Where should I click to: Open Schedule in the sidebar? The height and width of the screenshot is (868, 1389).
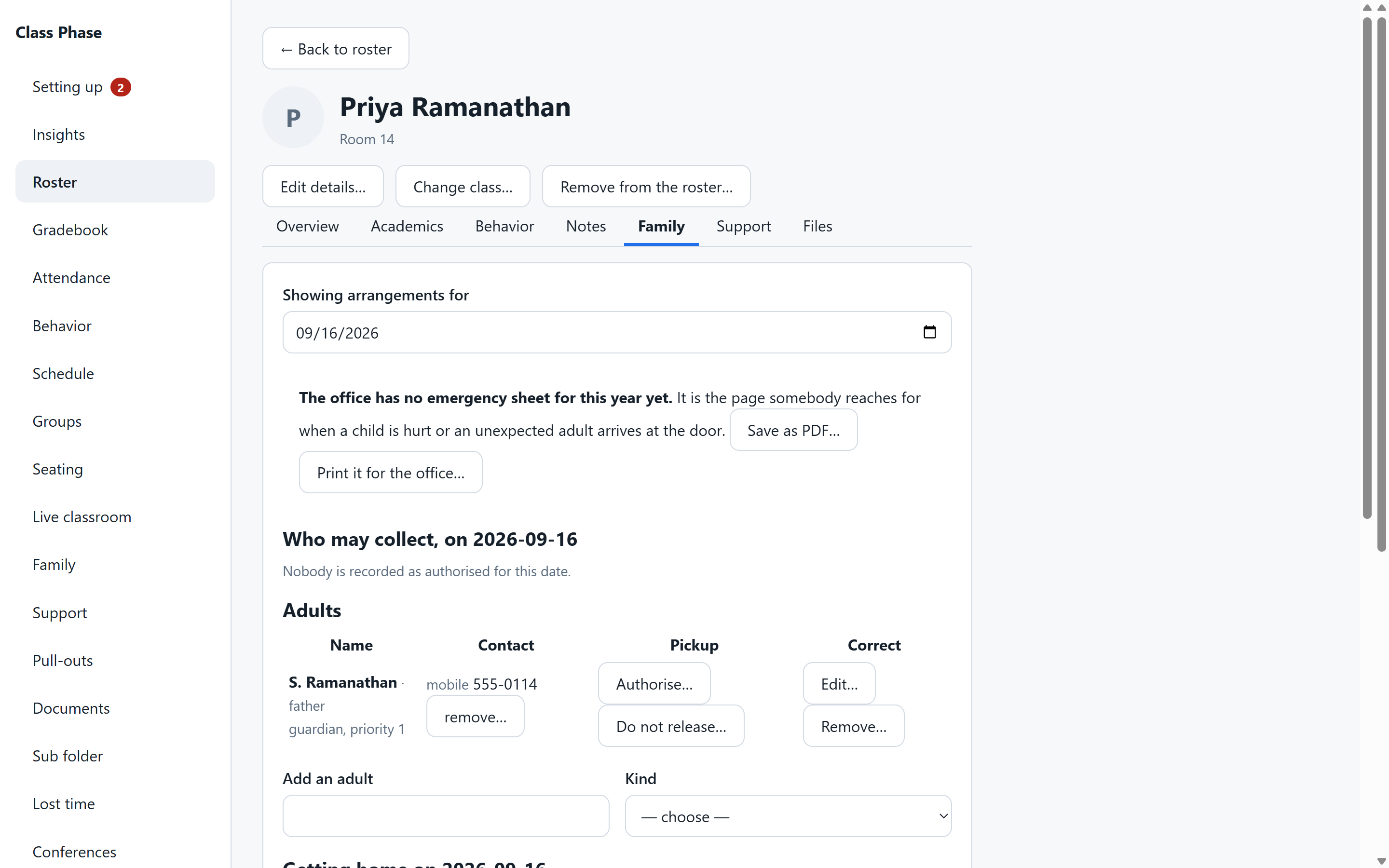(115, 374)
